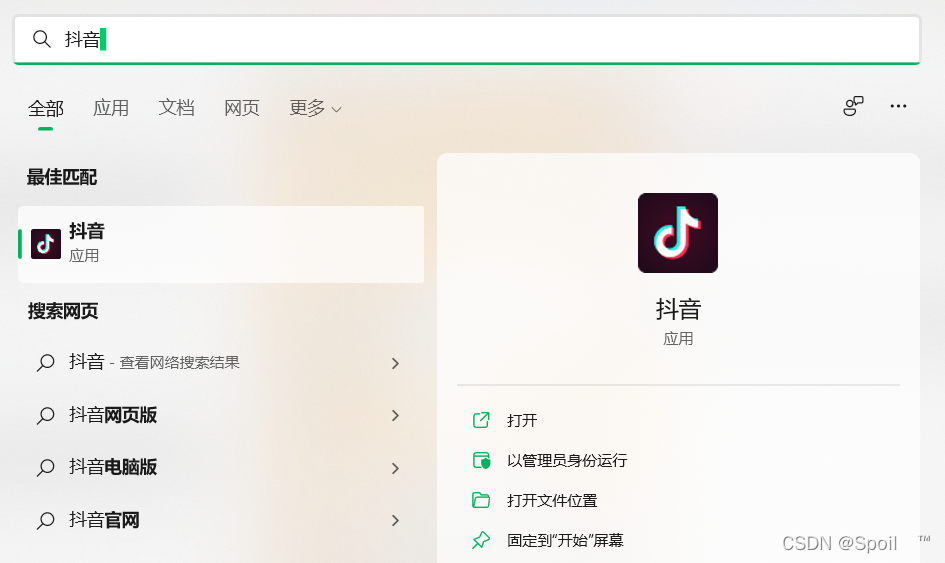Screen dimensions: 945x563
Task: Select the 抖音 app best match result
Action: pos(221,244)
